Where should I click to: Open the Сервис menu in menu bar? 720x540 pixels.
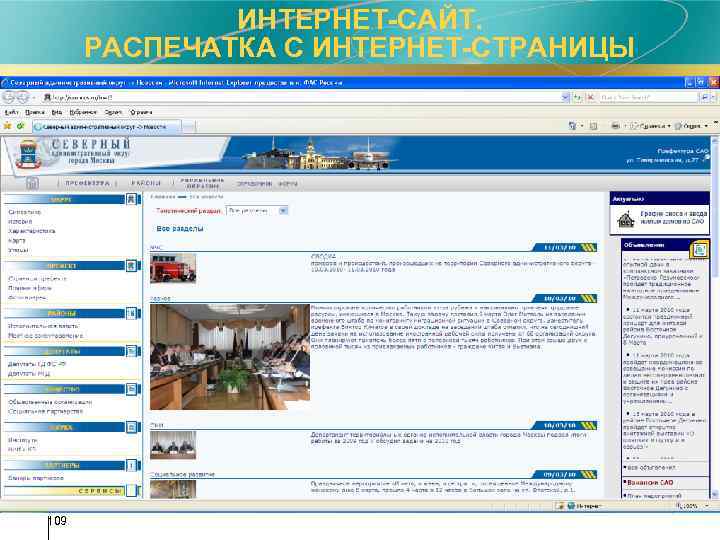click(113, 112)
